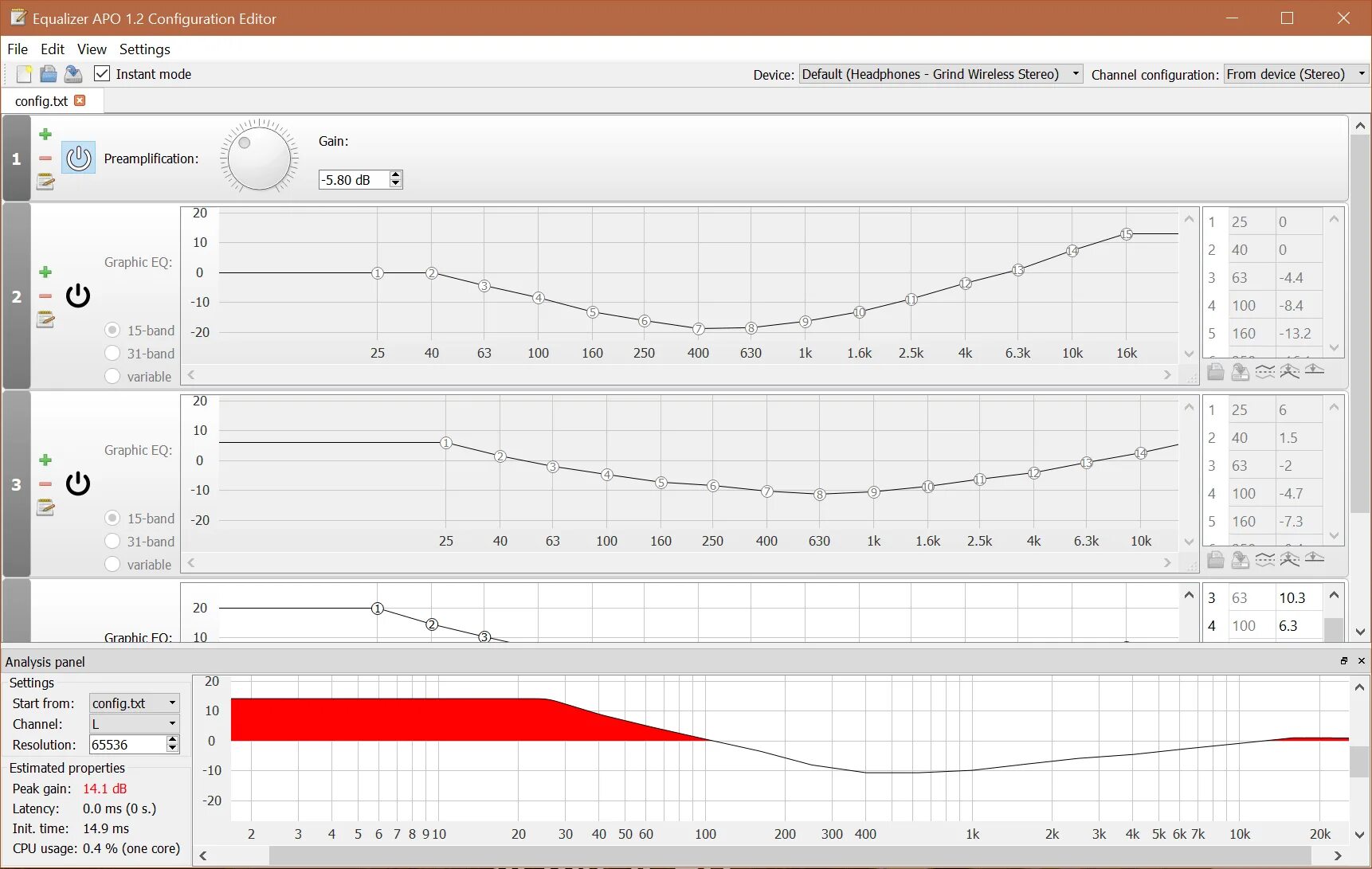Open the Settings menu
Viewport: 1372px width, 869px height.
[x=145, y=49]
